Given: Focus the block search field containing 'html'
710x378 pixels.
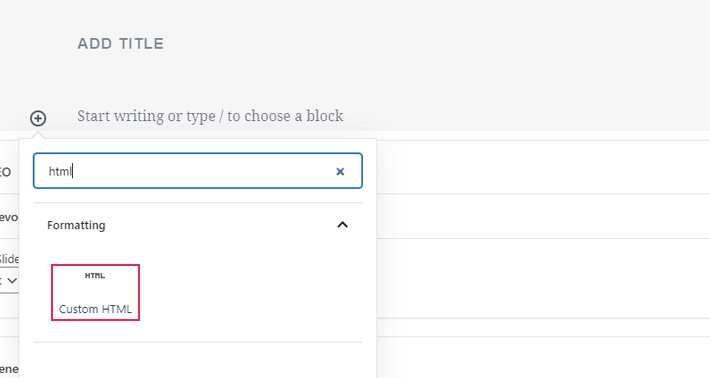Looking at the screenshot, I should [x=198, y=171].
